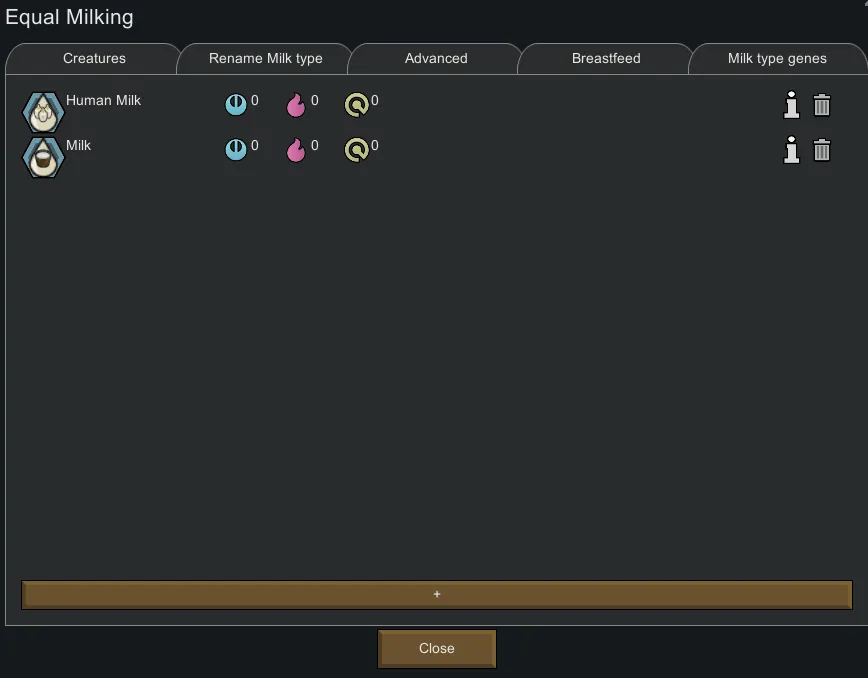Click the Milk hexagon icon

click(x=43, y=158)
